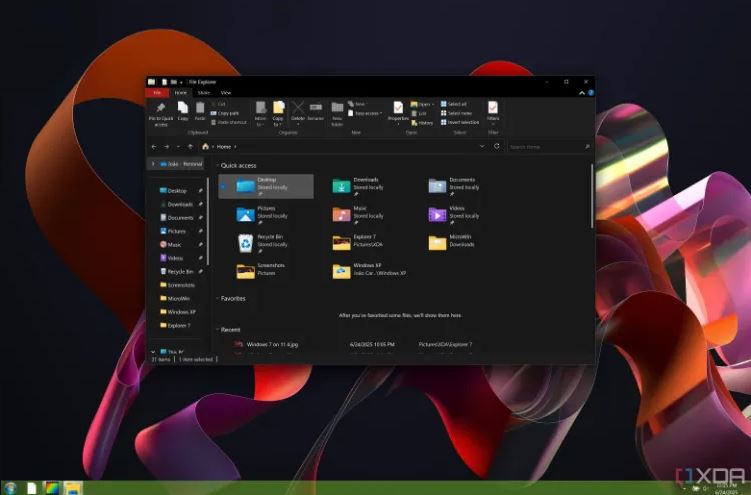Click Copy path in the Clipboard group
Image resolution: width=751 pixels, height=495 pixels.
225,113
